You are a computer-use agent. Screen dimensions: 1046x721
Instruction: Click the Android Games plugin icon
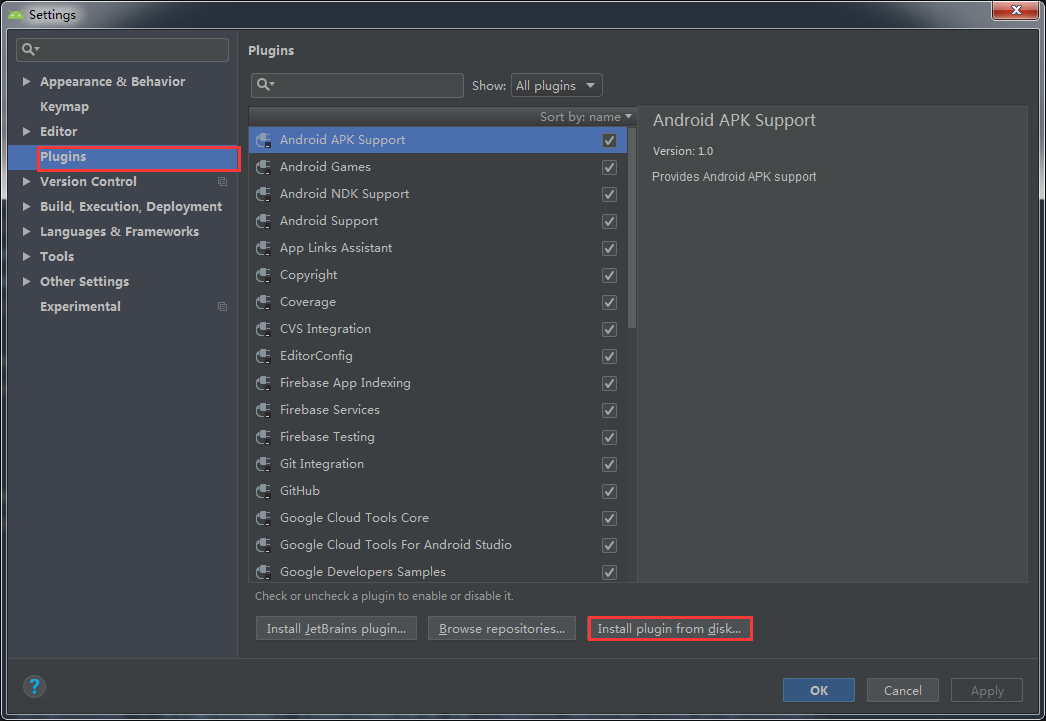pyautogui.click(x=264, y=167)
